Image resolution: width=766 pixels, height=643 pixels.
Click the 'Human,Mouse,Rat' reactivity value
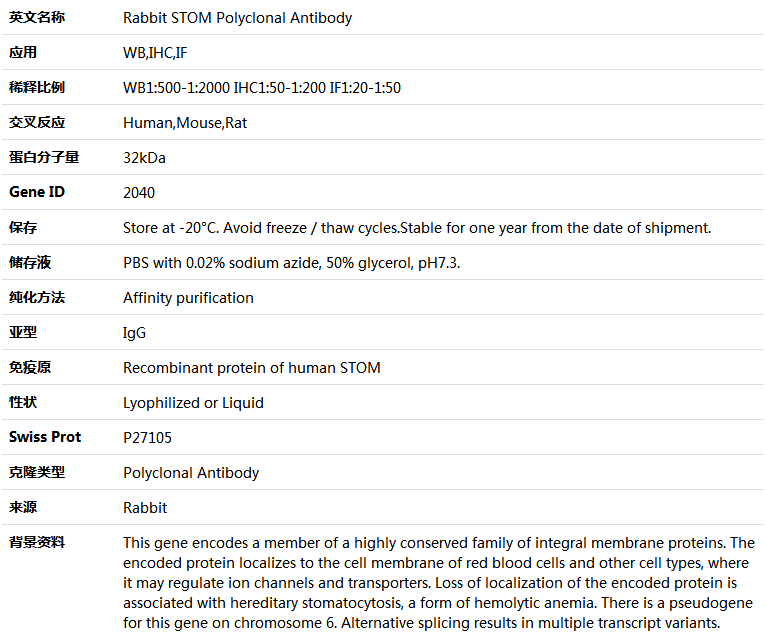click(185, 123)
